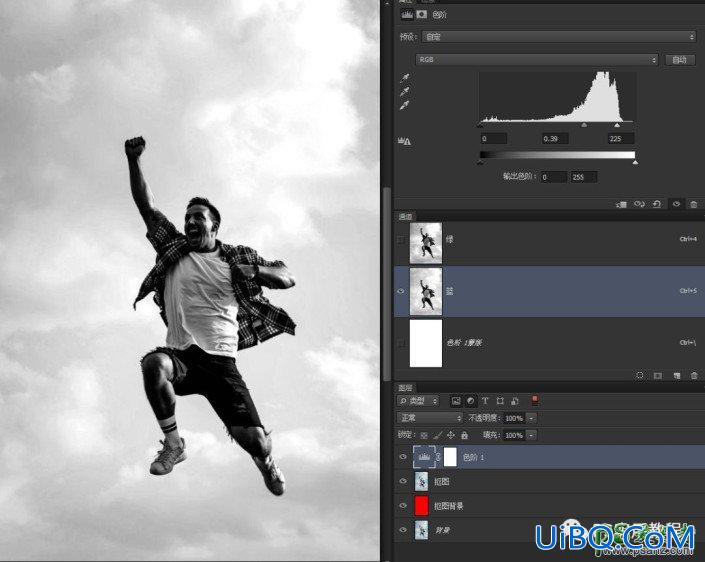Filter layers by type layers T icon

(485, 401)
